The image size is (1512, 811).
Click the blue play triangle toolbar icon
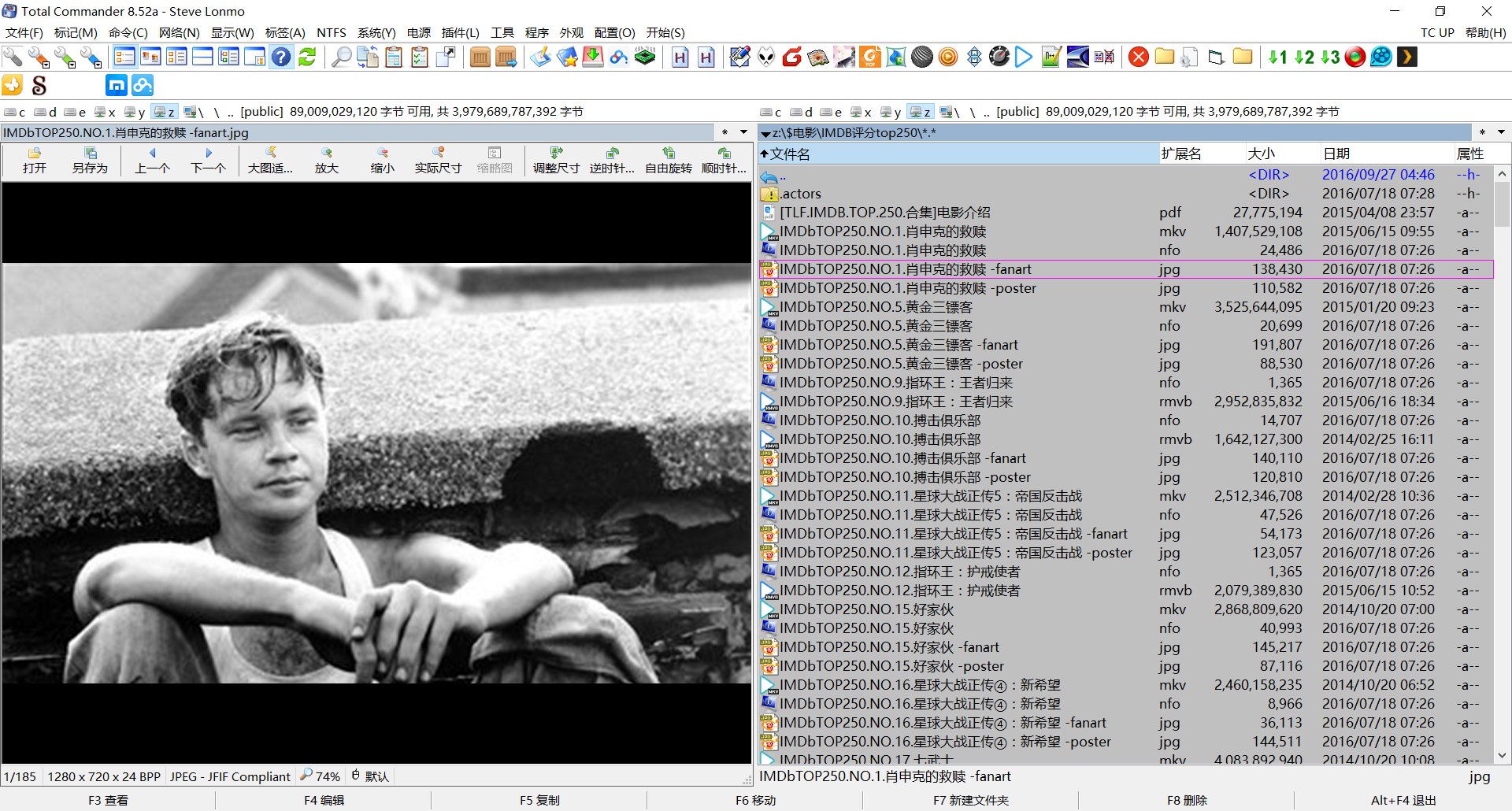(1024, 57)
